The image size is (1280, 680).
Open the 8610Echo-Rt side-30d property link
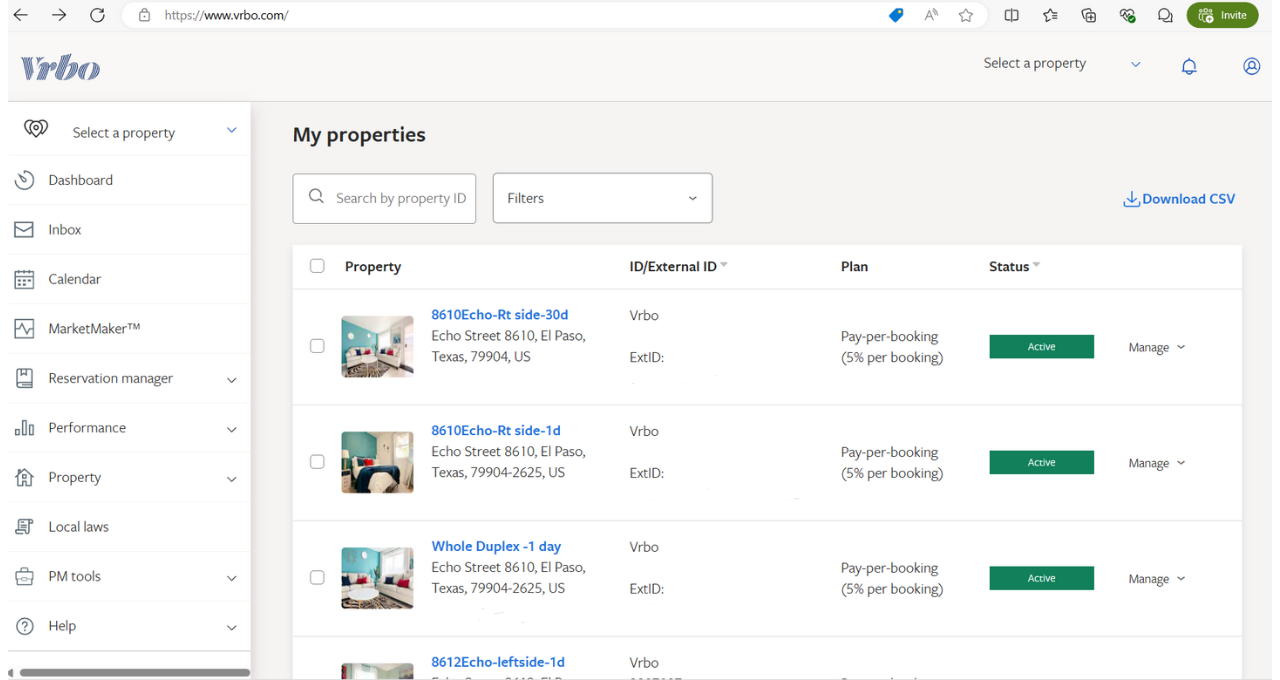pyautogui.click(x=500, y=314)
